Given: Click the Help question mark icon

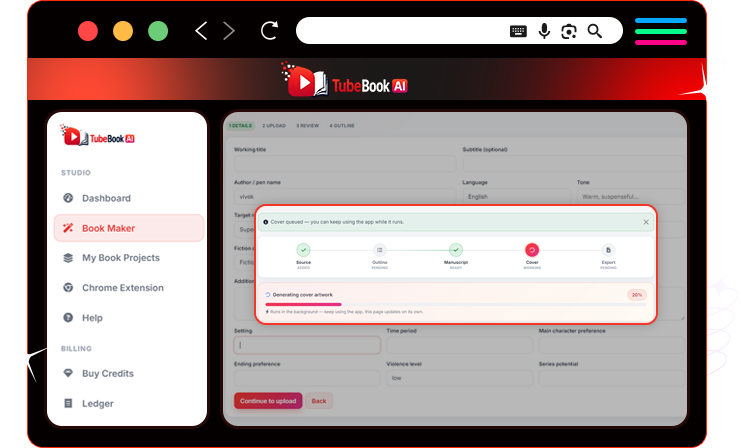Looking at the screenshot, I should point(68,318).
